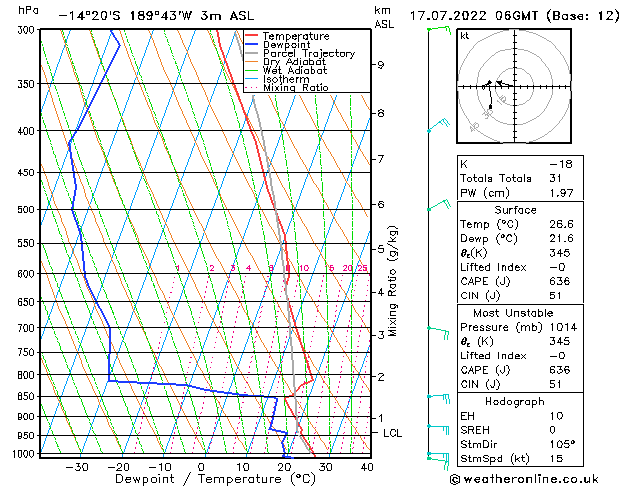Click the surface Temp value '26.6'
The height and width of the screenshot is (486, 629).
click(x=561, y=224)
